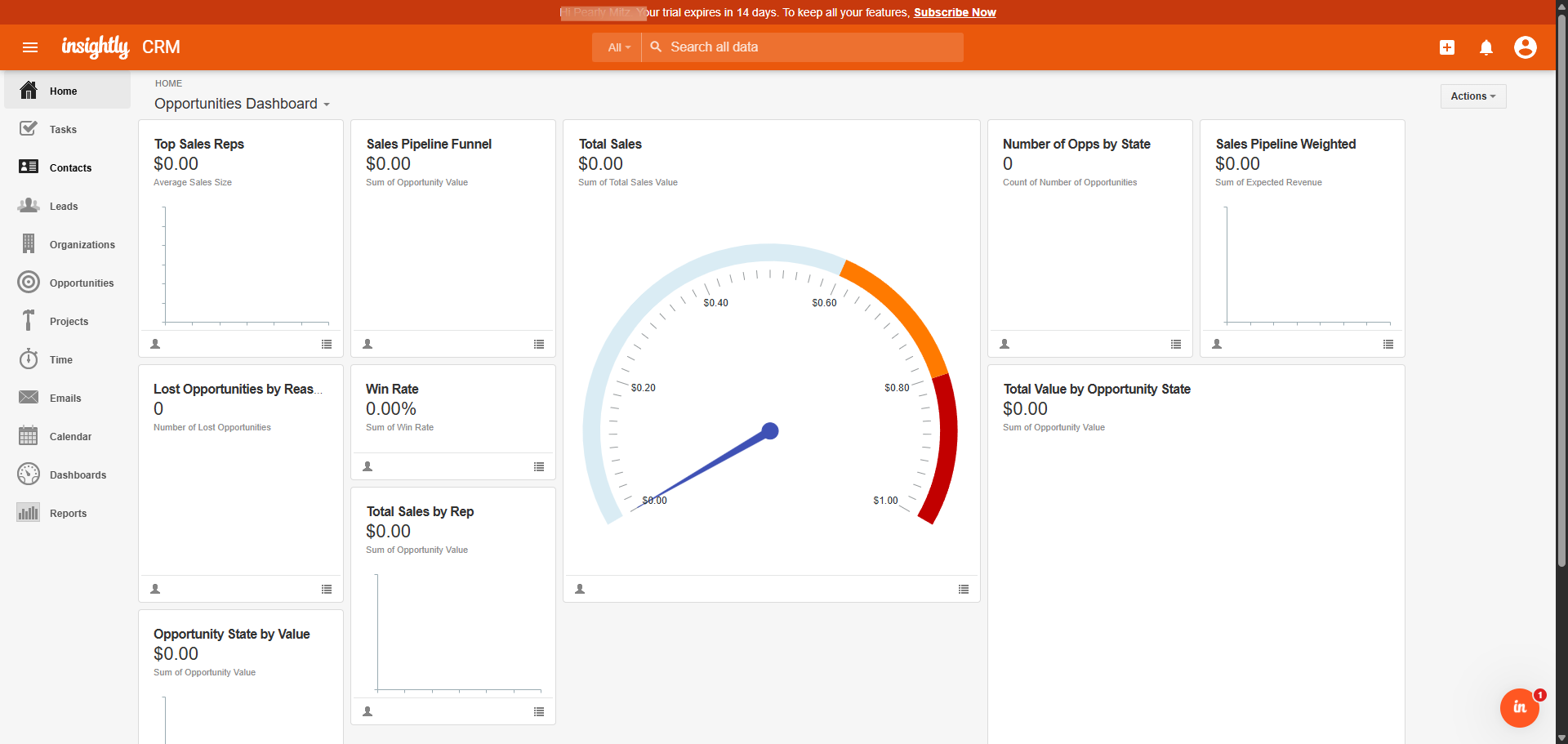Click the Subscribe Now link
Viewport: 1568px width, 744px height.
[x=955, y=12]
